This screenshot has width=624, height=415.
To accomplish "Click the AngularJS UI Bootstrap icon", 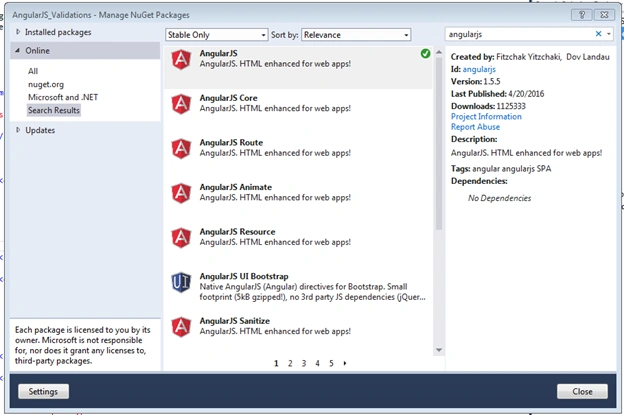I will (x=181, y=283).
